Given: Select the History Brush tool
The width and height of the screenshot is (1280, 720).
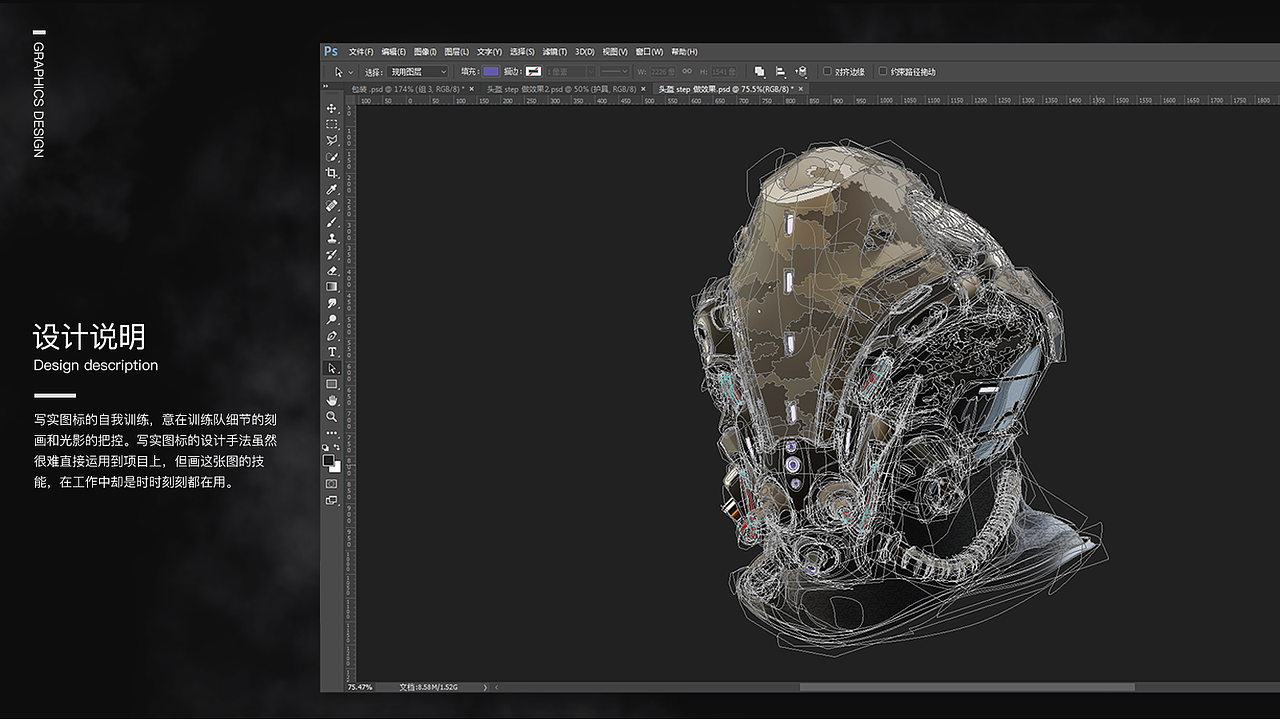Looking at the screenshot, I should tap(332, 255).
